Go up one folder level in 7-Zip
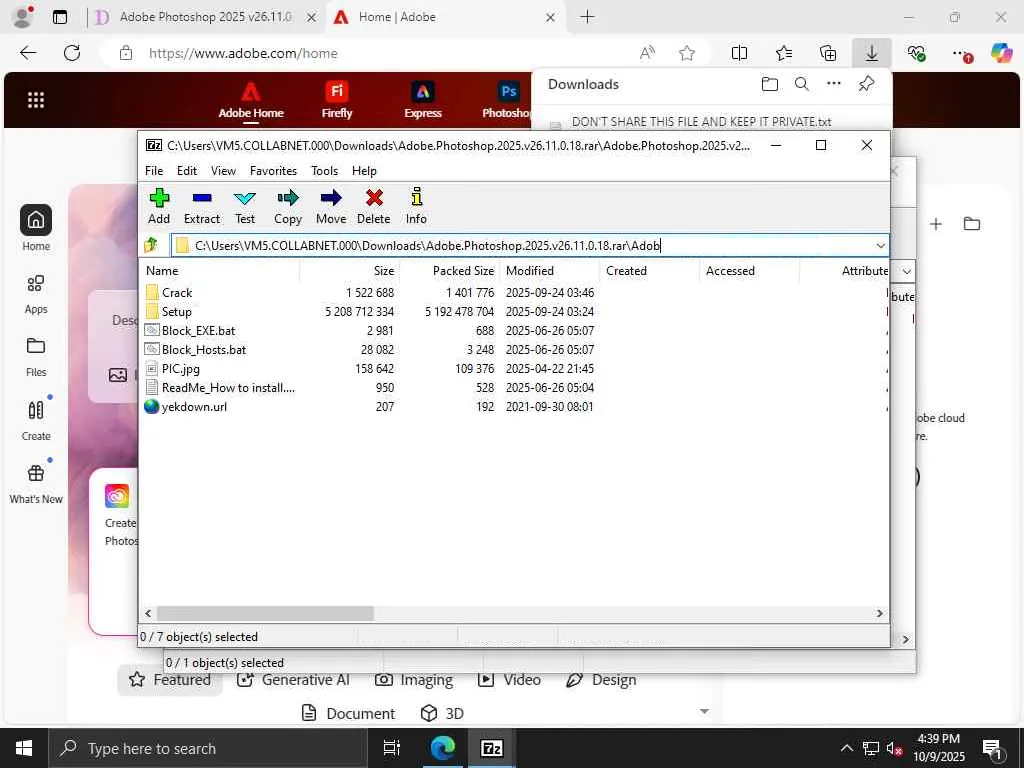The width and height of the screenshot is (1024, 768). coord(151,246)
